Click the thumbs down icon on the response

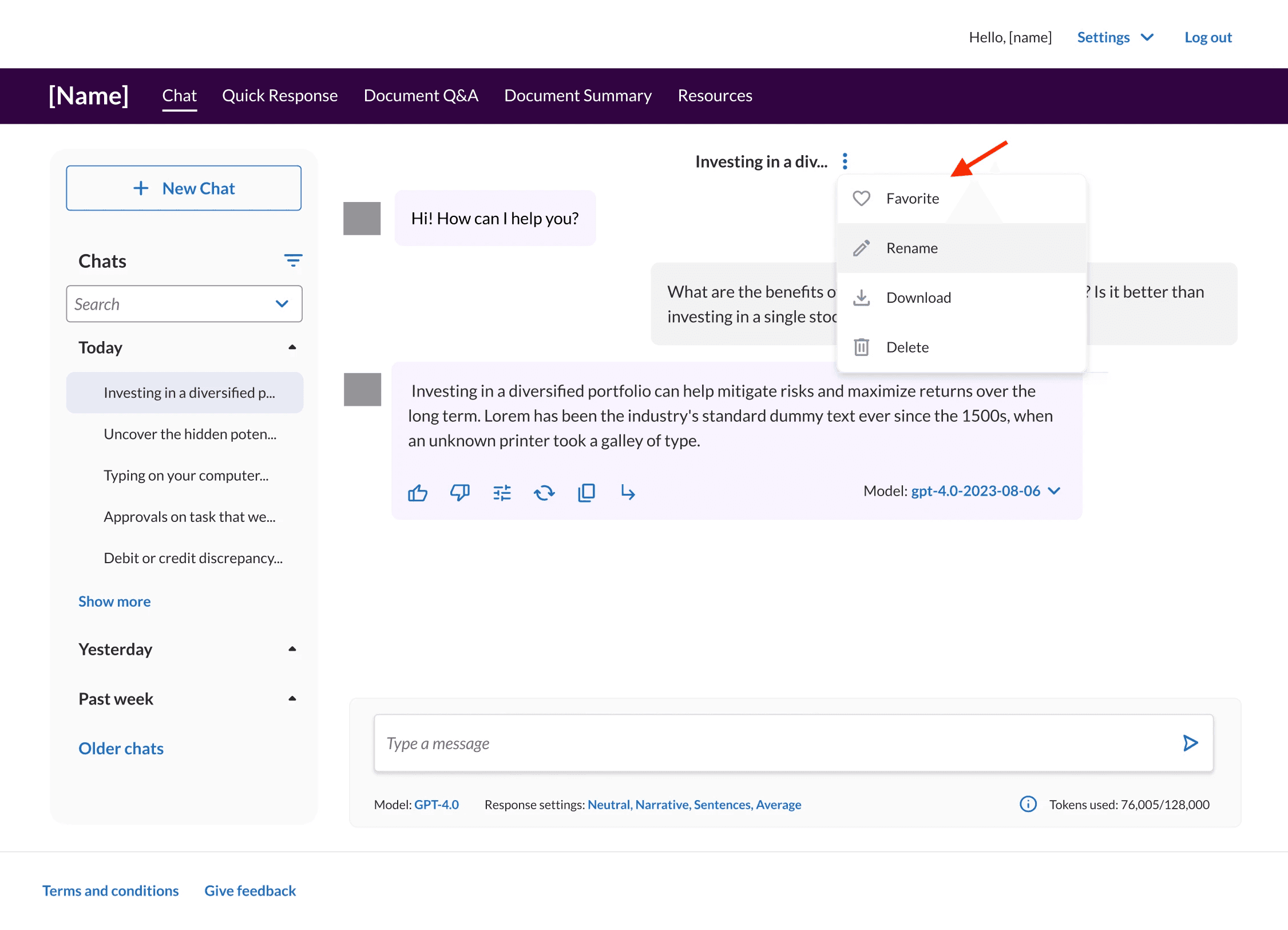459,492
